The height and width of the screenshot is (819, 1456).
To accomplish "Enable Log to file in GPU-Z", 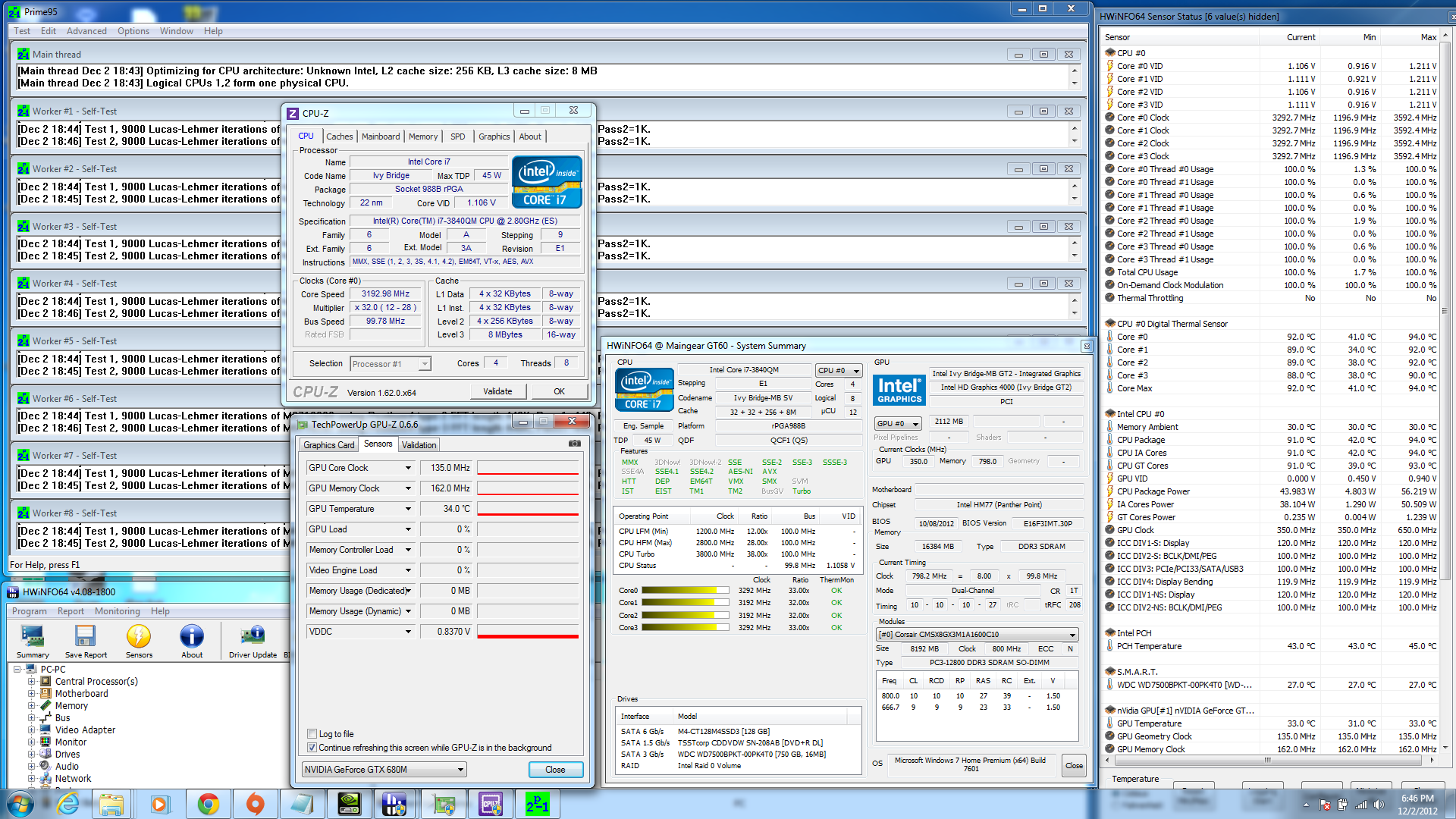I will (x=312, y=734).
